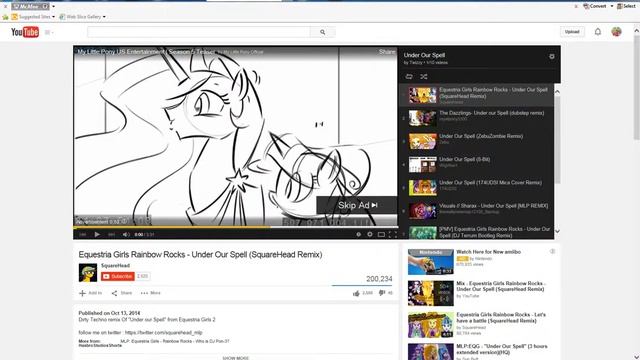640x360 pixels.
Task: Click the video progress bar
Action: (236, 227)
